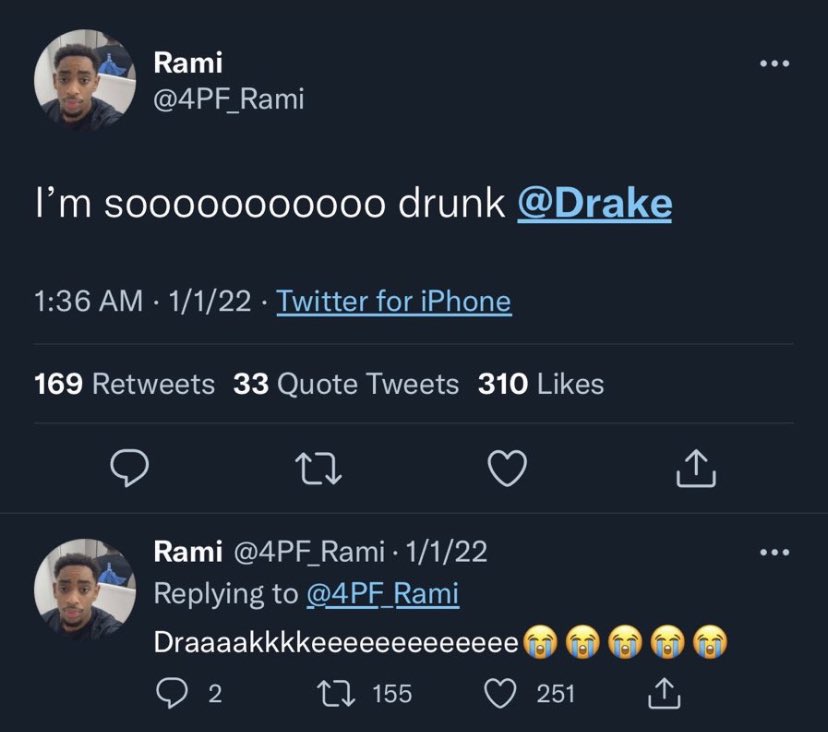Open the Twitter for iPhone link
Image resolution: width=828 pixels, height=732 pixels.
pos(394,302)
